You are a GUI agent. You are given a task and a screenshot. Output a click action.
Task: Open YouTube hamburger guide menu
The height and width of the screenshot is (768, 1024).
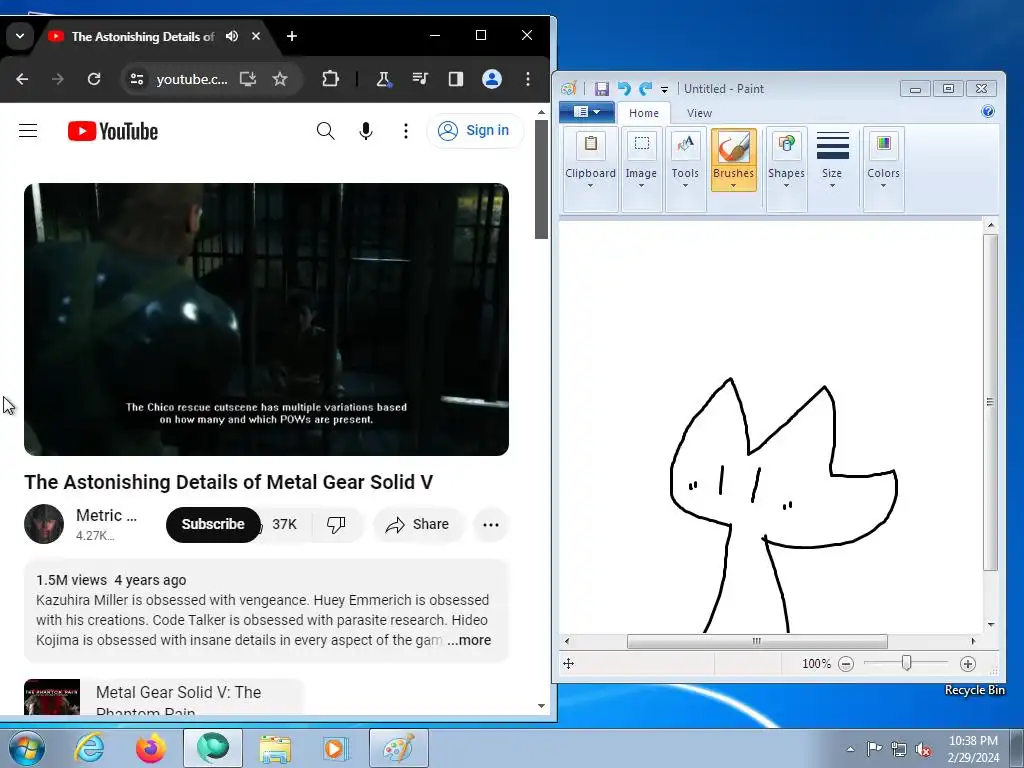click(28, 131)
